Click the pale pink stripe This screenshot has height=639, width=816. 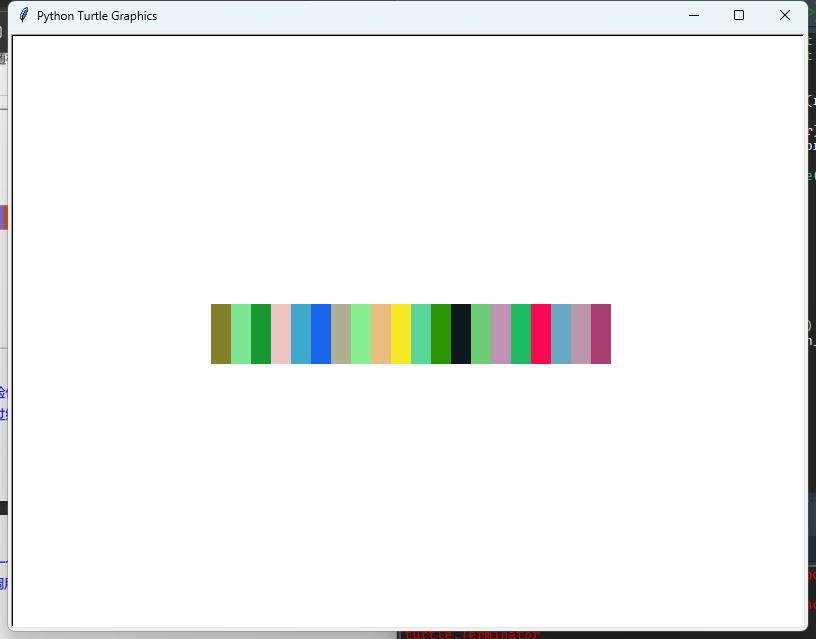coord(281,334)
